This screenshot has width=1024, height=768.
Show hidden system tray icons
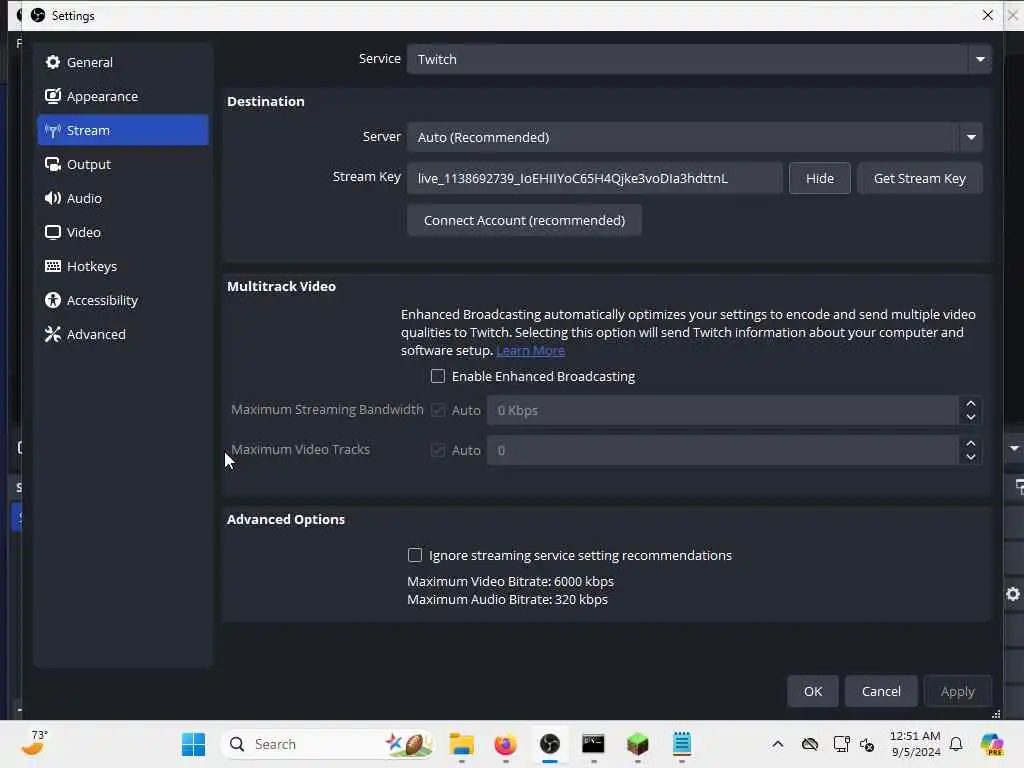778,744
